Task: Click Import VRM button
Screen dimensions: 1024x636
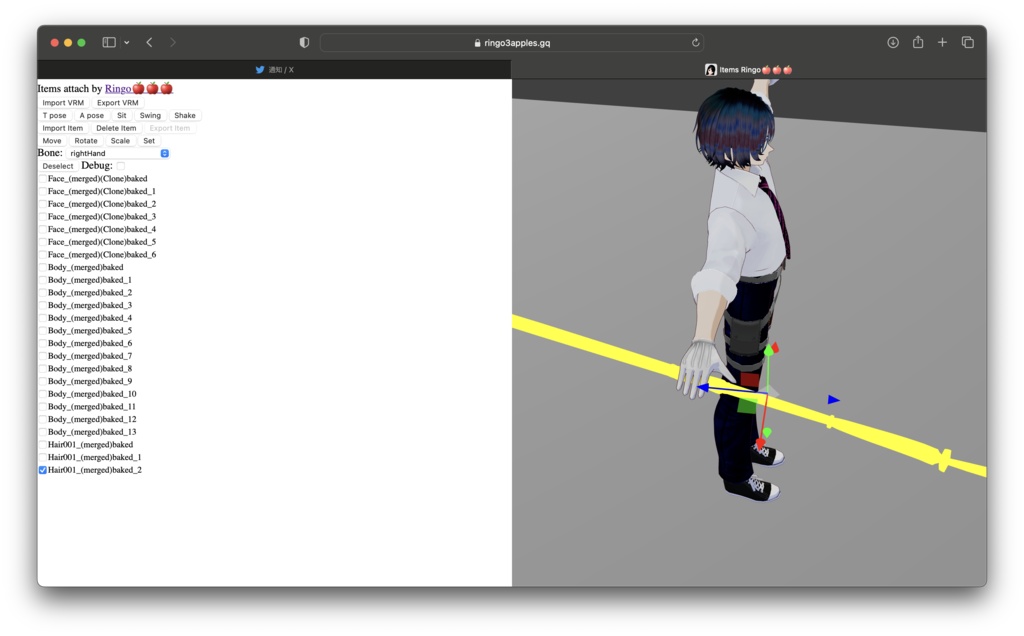Action: coord(63,103)
